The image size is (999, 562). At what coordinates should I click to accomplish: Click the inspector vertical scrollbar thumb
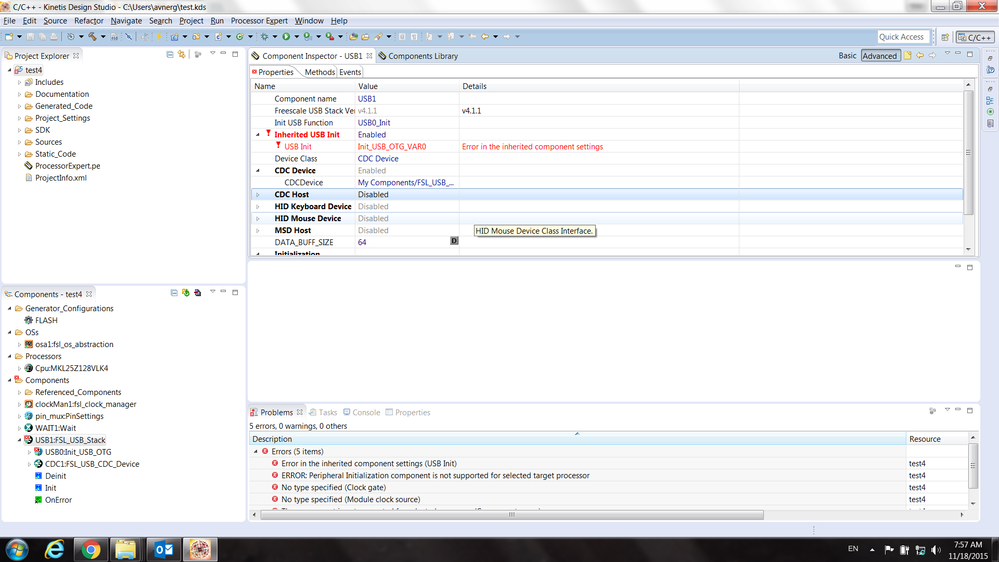[968, 152]
